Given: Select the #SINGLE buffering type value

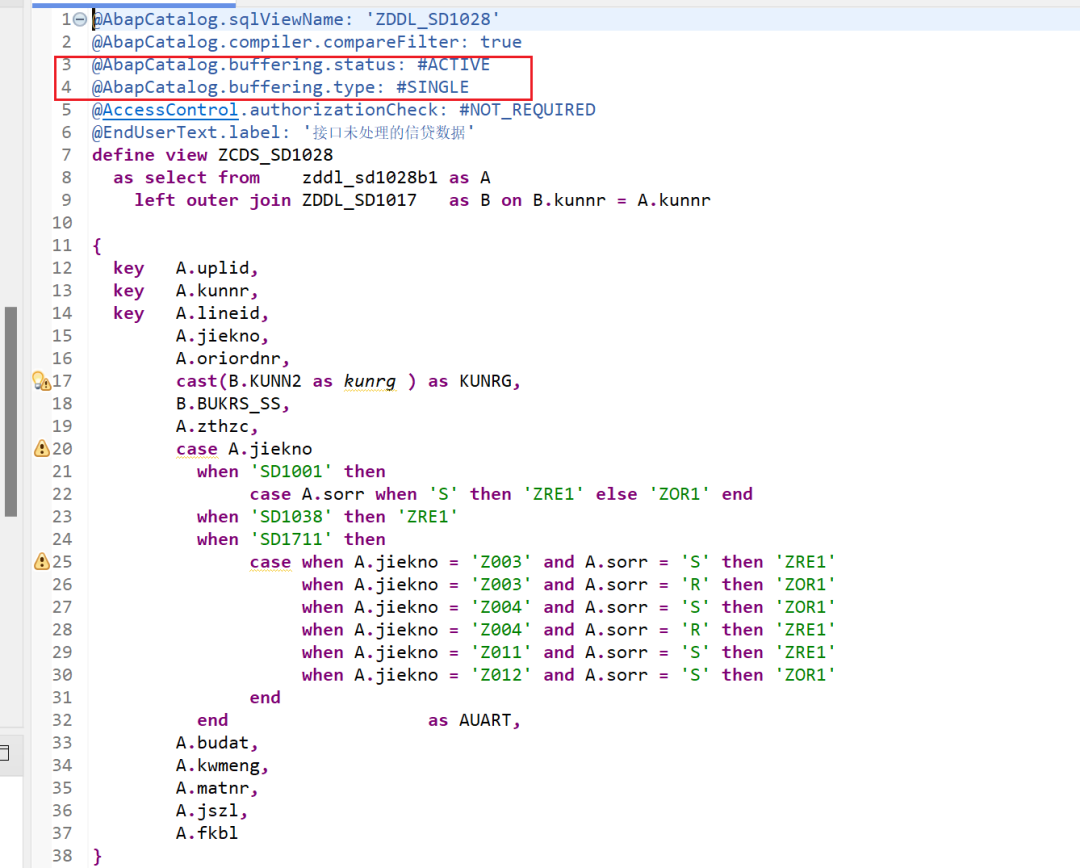Looking at the screenshot, I should tap(433, 87).
